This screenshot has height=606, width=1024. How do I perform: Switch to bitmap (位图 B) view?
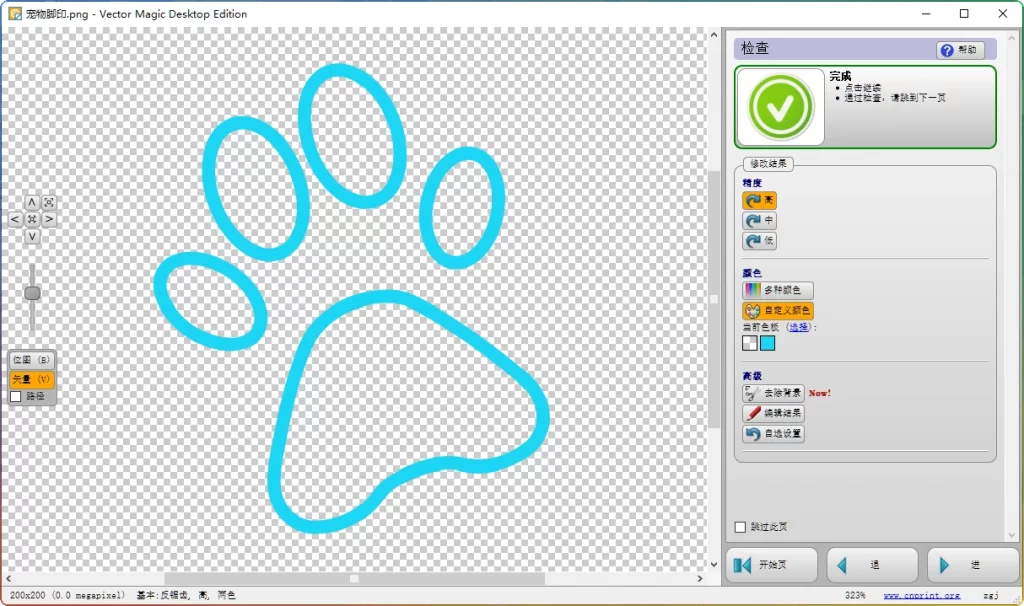pos(32,360)
